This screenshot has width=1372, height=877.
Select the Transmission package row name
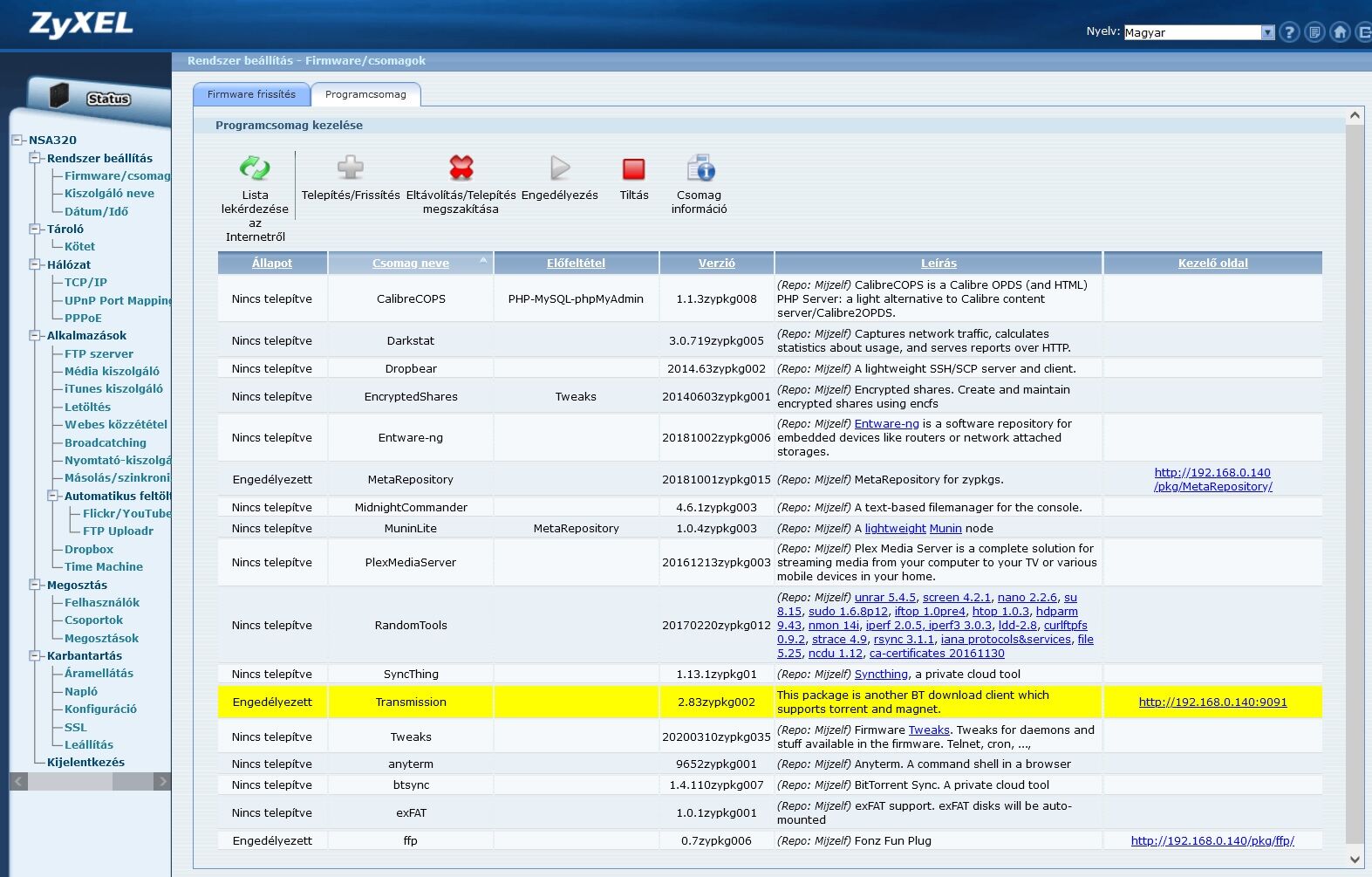click(411, 702)
